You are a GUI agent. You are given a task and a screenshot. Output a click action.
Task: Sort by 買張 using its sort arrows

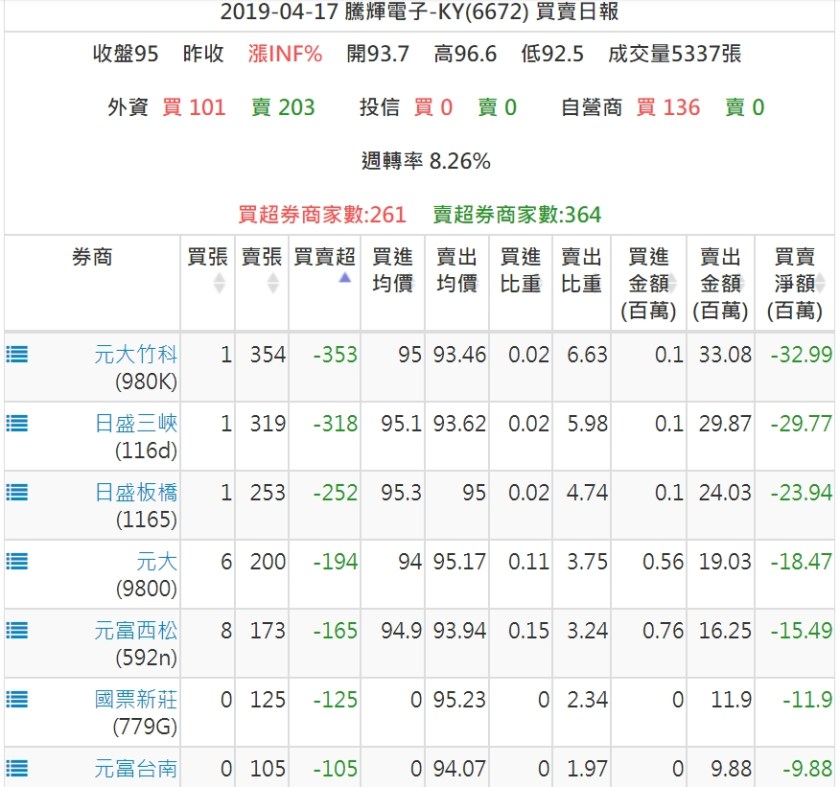pyautogui.click(x=219, y=284)
